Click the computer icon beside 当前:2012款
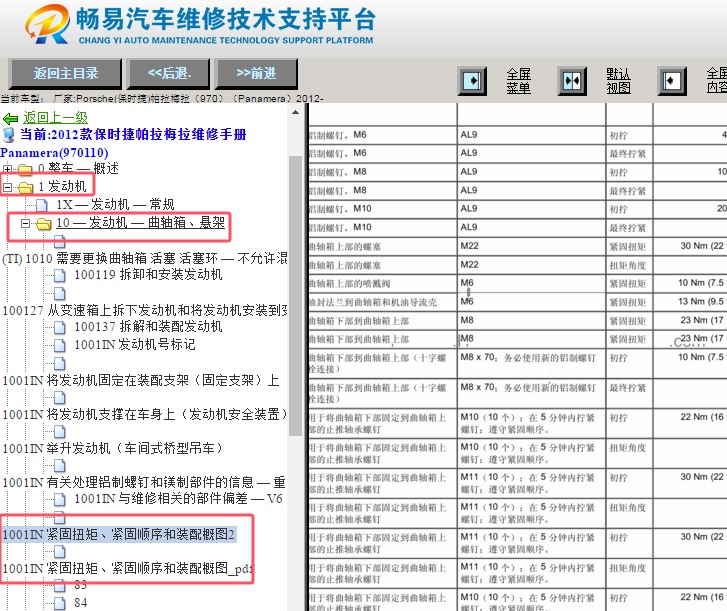The height and width of the screenshot is (611, 727). pos(8,135)
